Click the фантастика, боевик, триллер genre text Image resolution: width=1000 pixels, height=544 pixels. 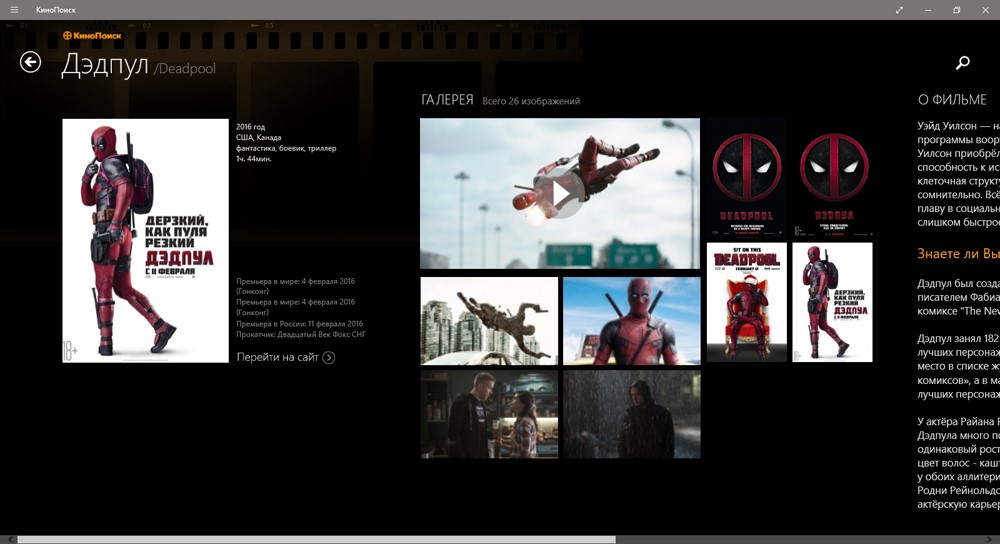[x=286, y=148]
